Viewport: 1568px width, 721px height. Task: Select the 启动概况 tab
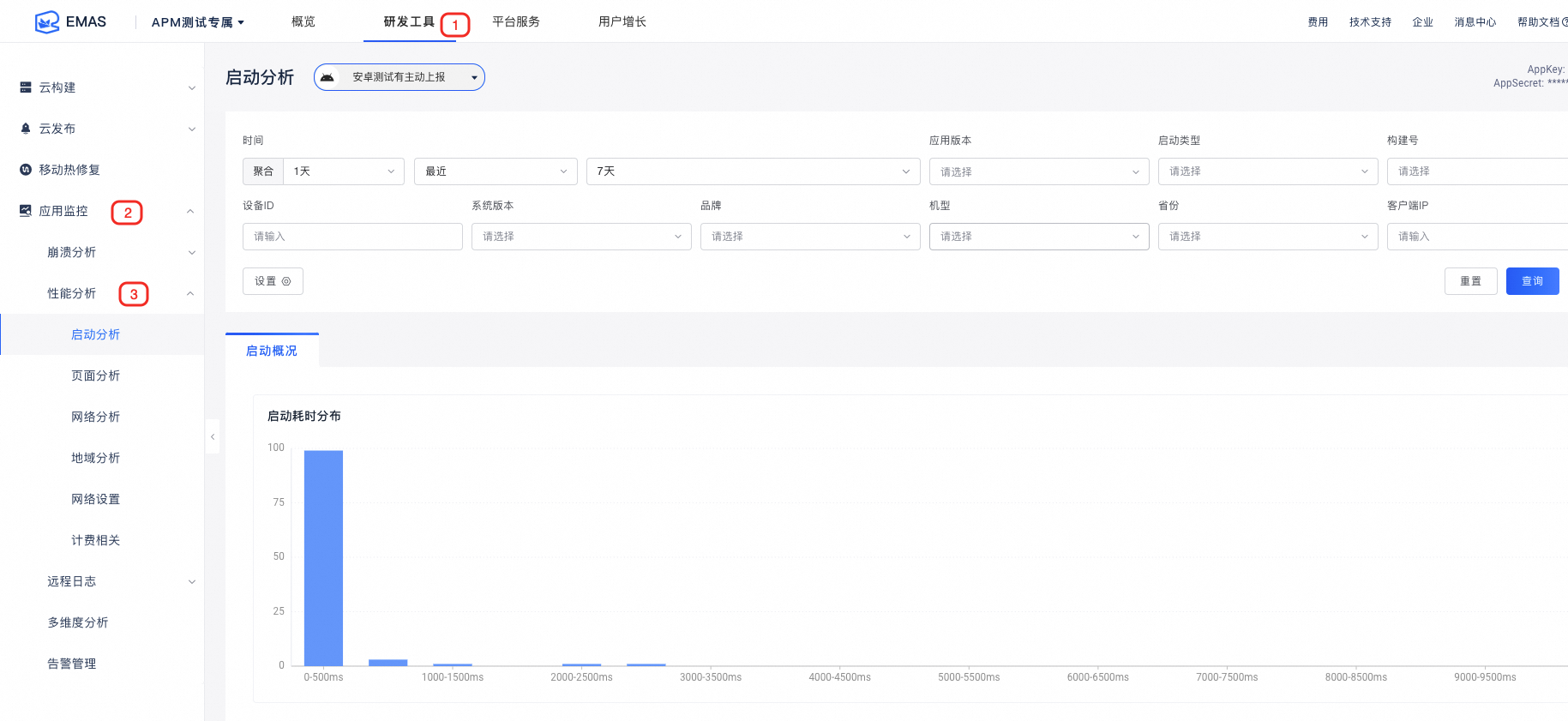(x=272, y=351)
